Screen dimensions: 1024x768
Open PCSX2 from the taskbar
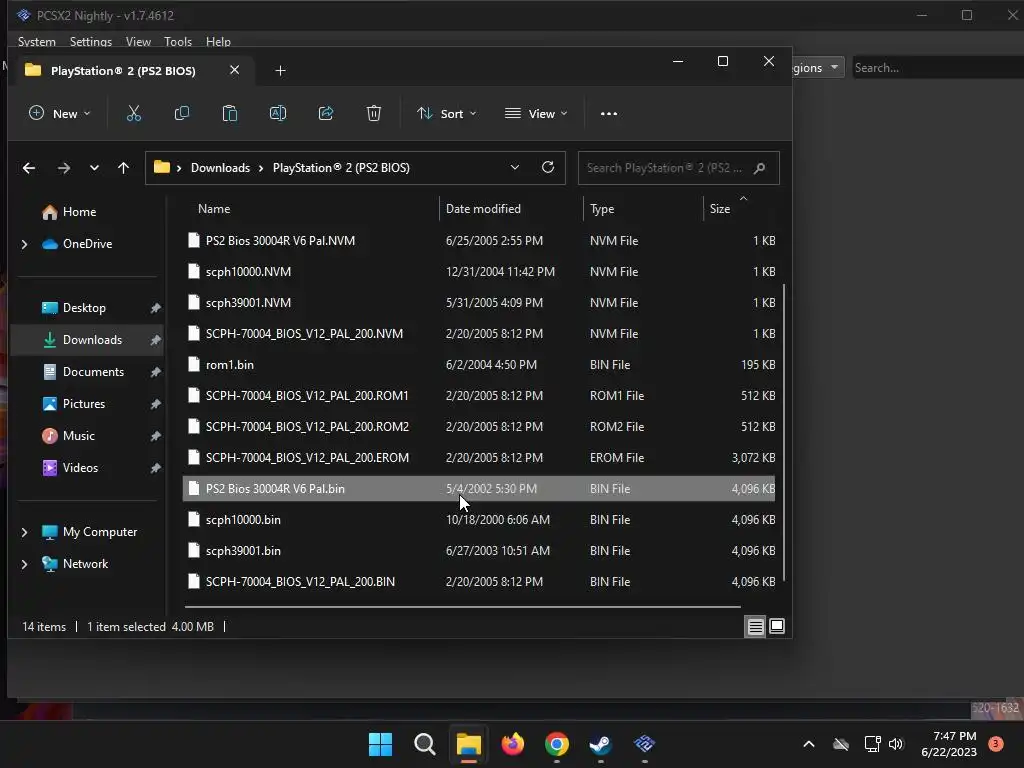pos(645,744)
